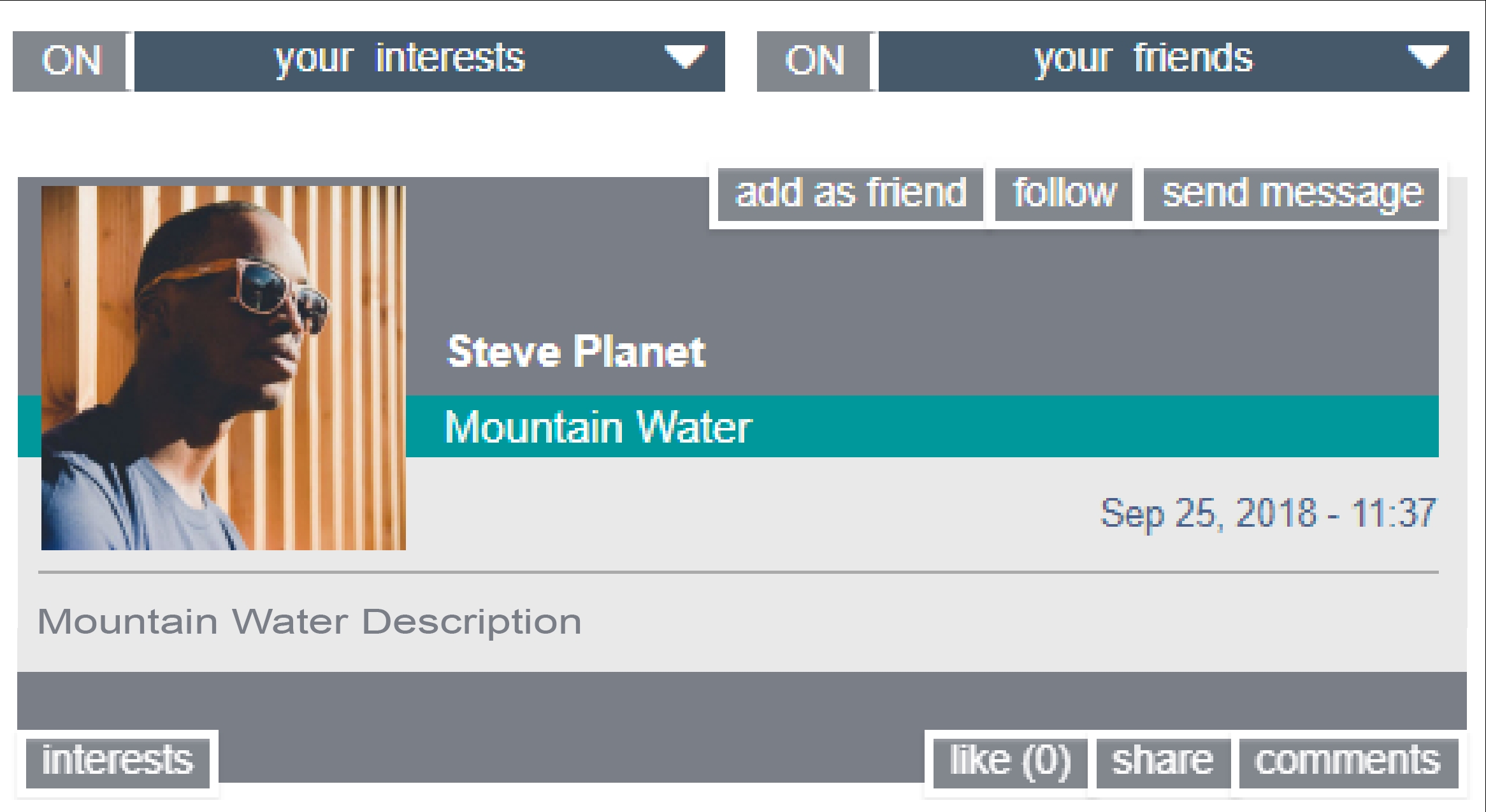Toggle the ON switch for your friends
The image size is (1486, 812).
(814, 61)
